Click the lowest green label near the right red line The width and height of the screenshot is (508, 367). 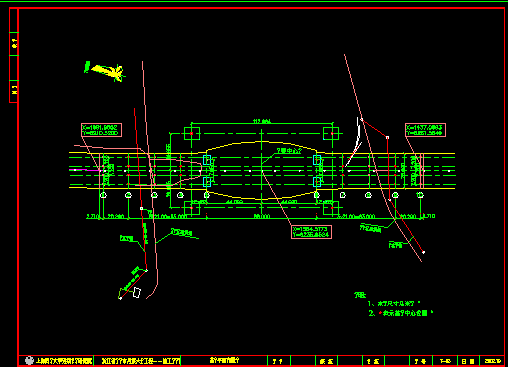[x=396, y=245]
